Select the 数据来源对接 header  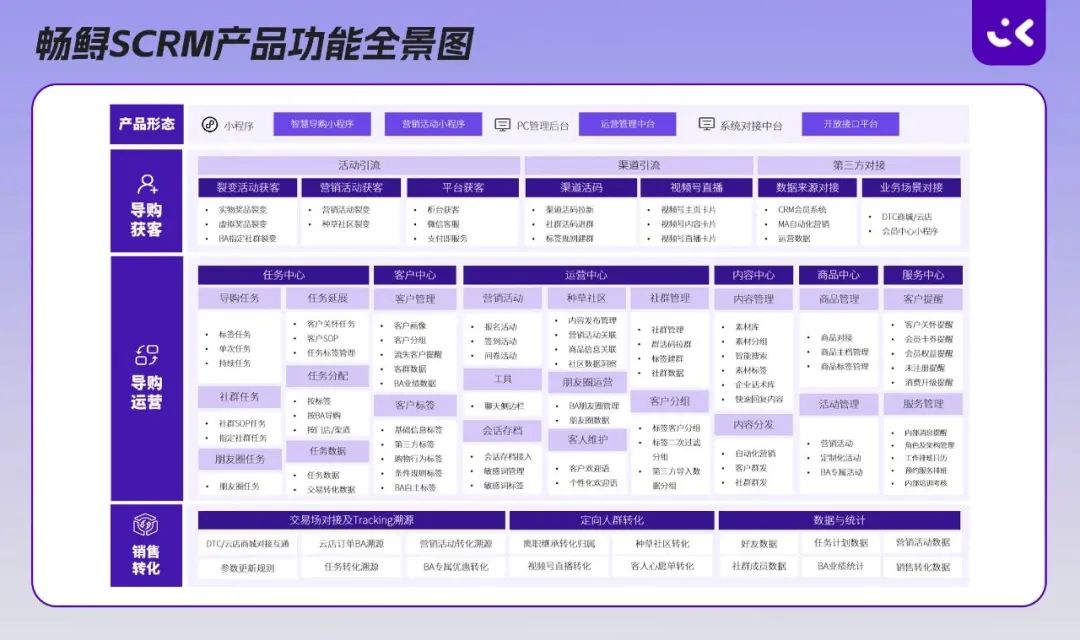807,187
